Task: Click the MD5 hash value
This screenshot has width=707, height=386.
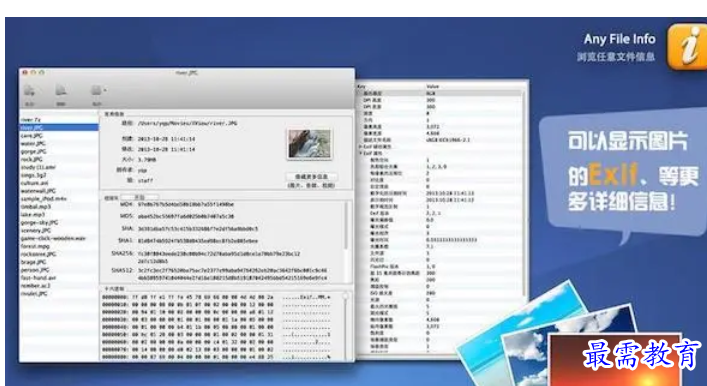Action: (186, 216)
